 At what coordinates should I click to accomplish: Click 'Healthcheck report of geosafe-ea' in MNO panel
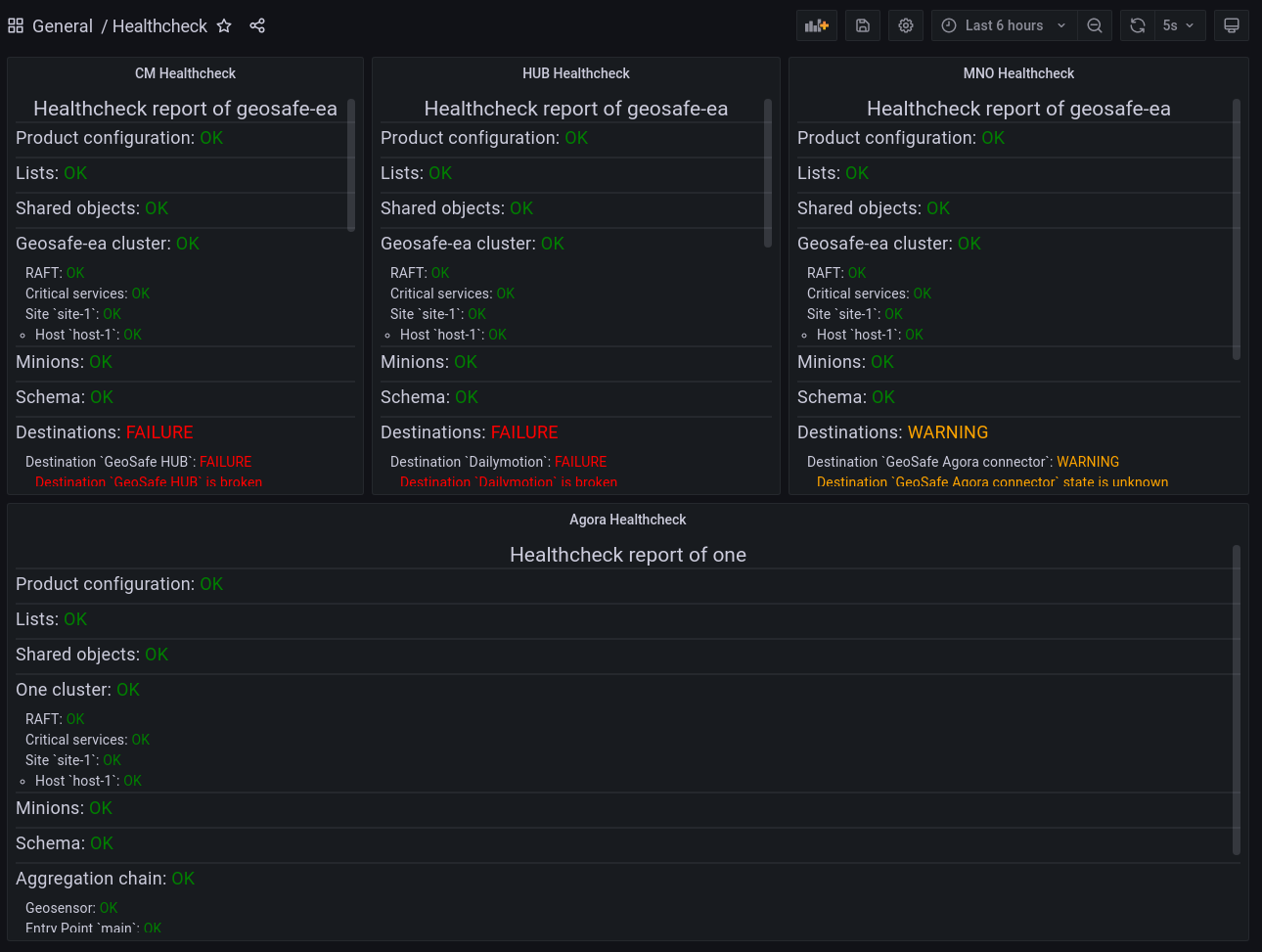[1018, 109]
